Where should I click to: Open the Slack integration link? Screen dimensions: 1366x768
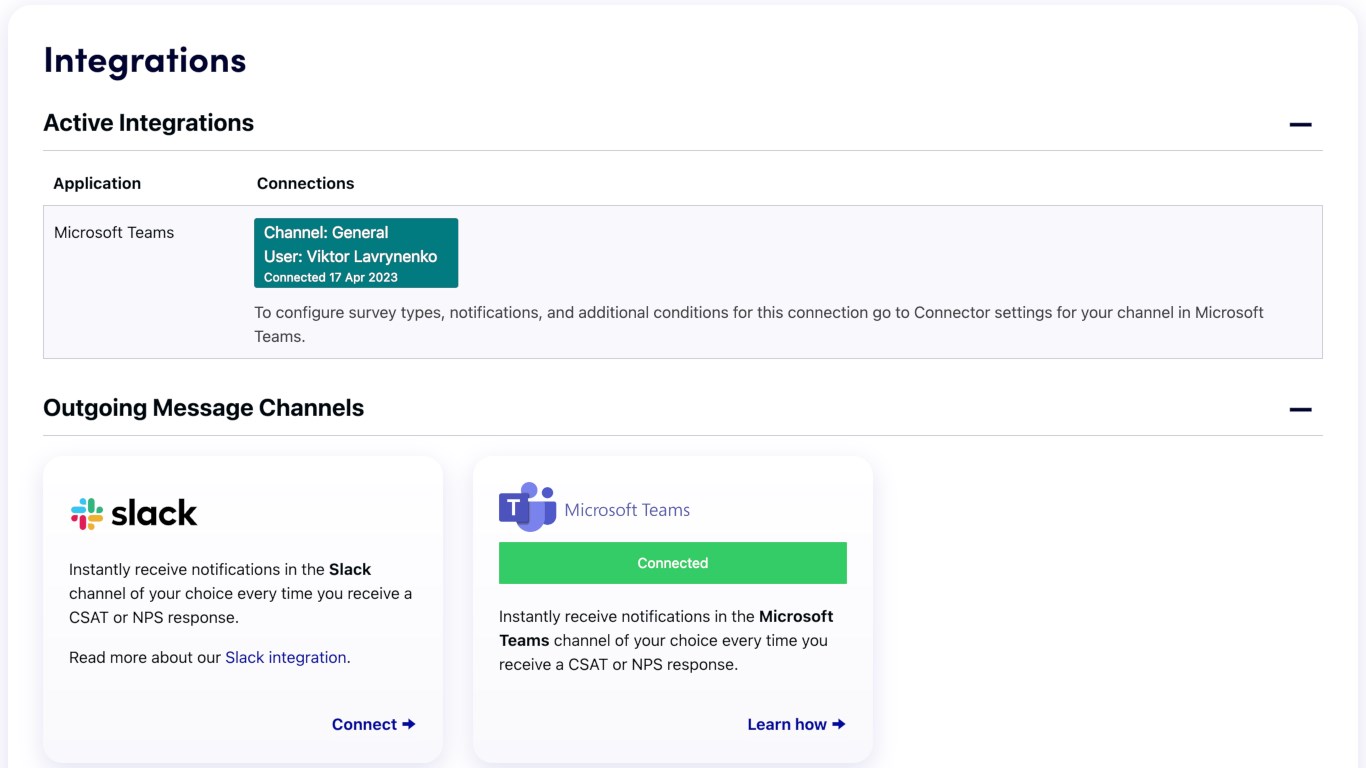point(286,657)
